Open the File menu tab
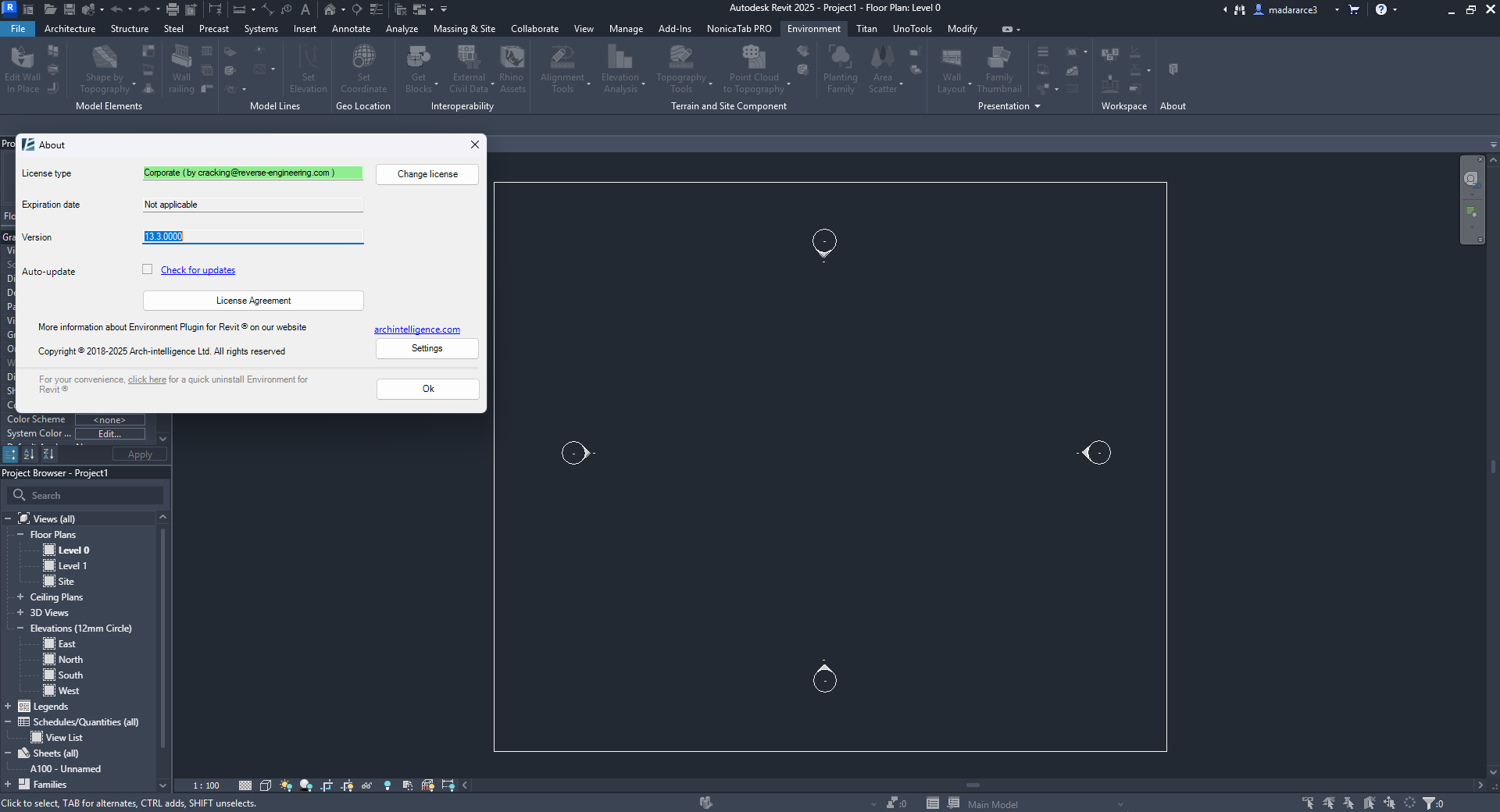 pos(17,29)
